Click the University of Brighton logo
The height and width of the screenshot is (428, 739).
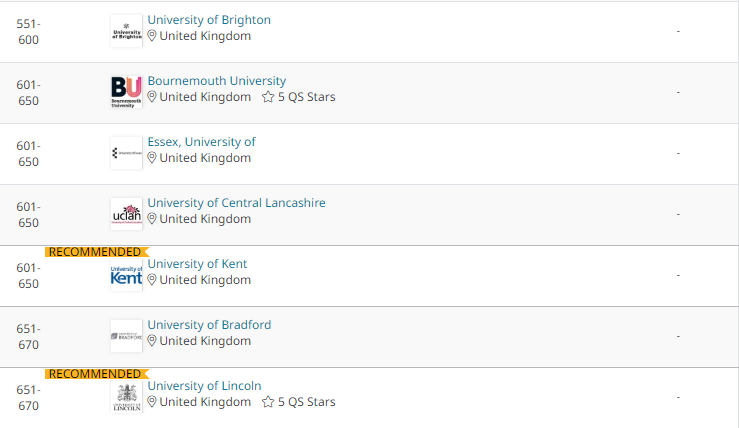[126, 31]
